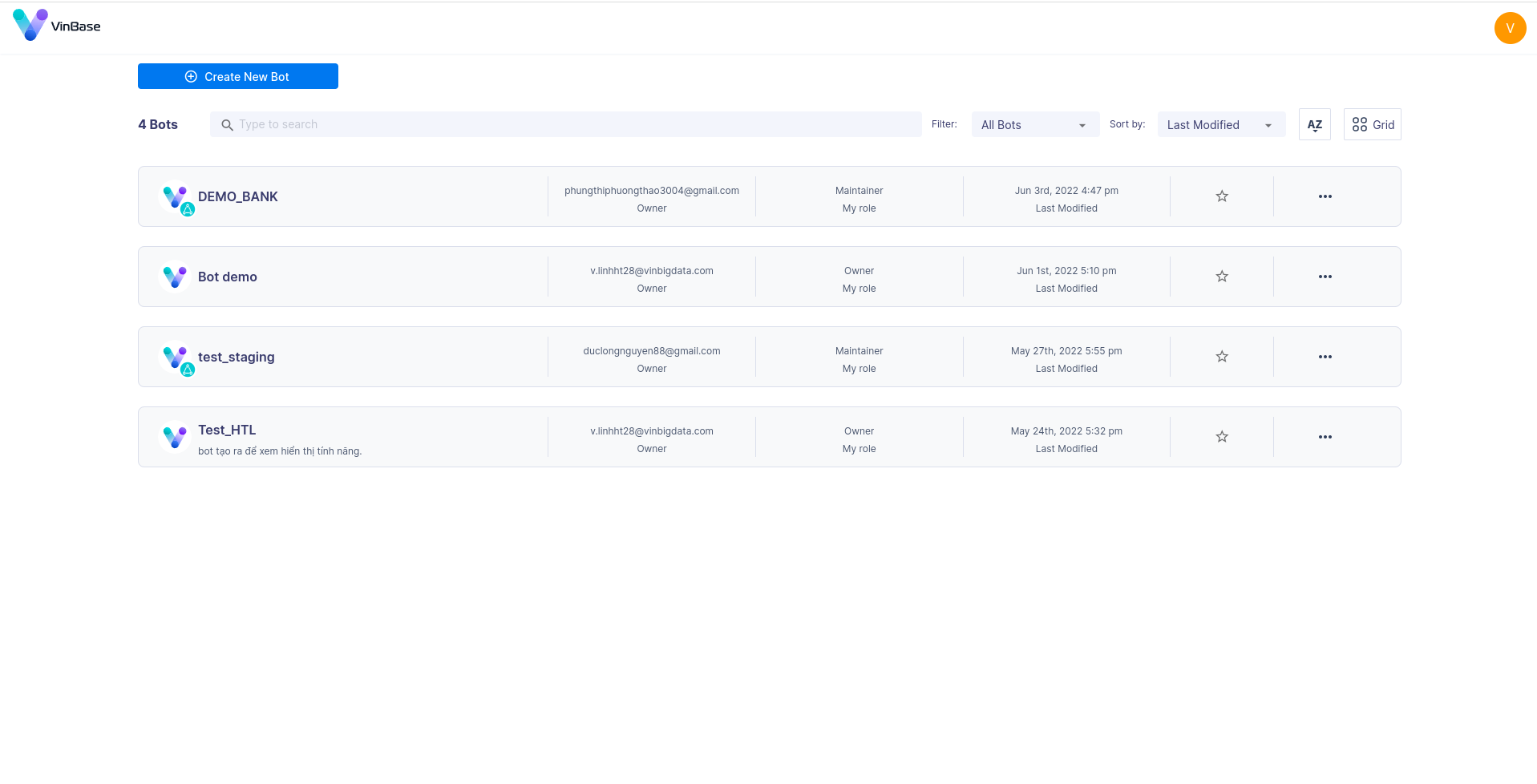Star the test_staging bot

click(1222, 357)
